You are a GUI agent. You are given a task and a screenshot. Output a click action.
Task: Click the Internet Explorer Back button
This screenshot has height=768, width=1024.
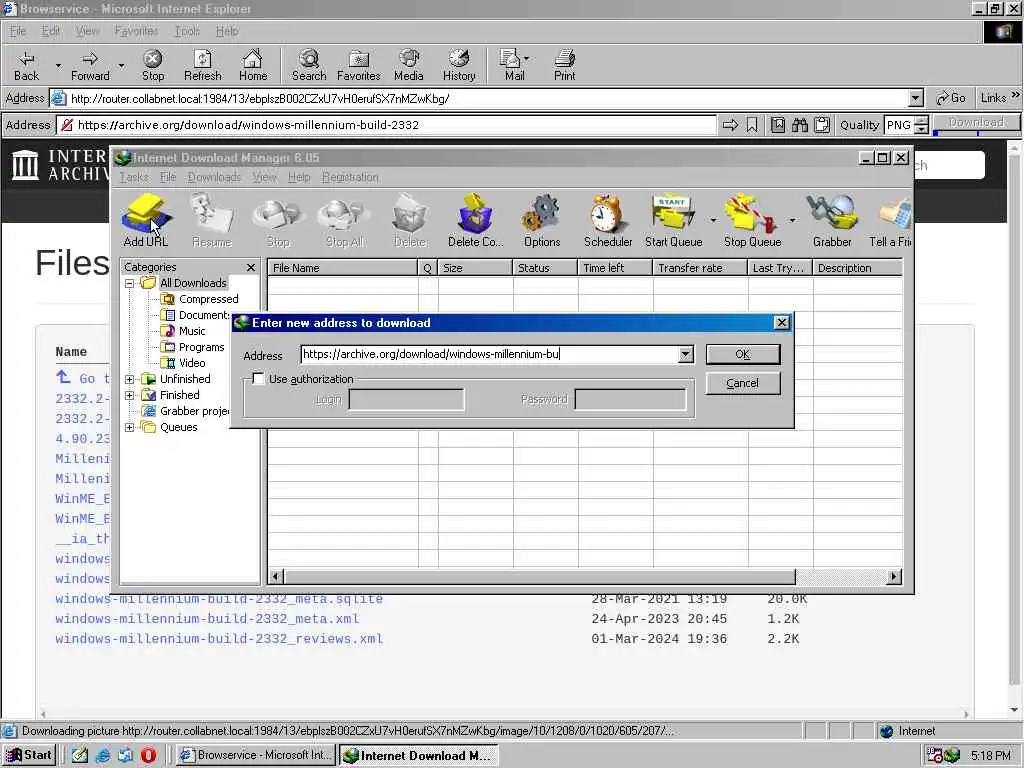point(26,65)
